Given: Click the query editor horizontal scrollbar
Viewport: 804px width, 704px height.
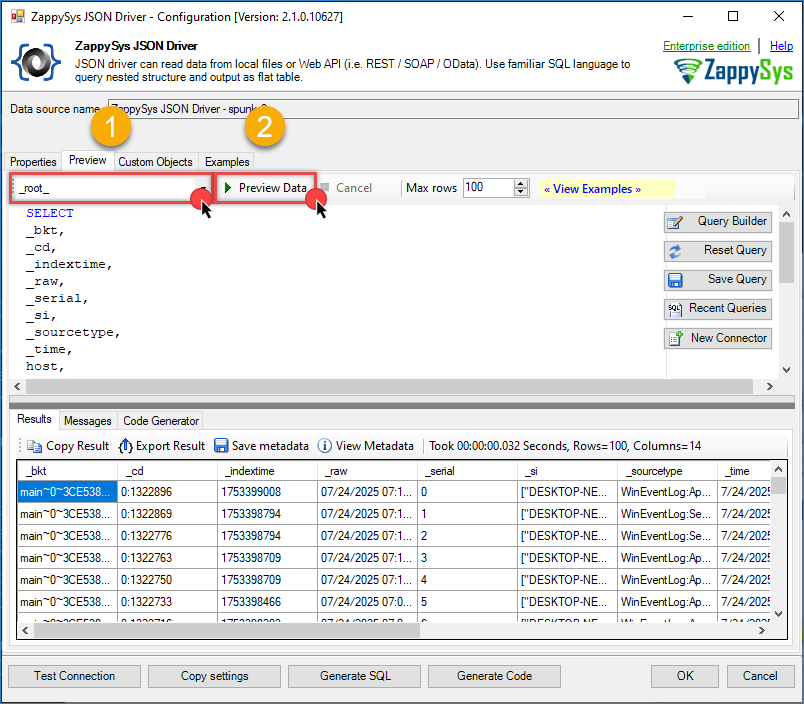Looking at the screenshot, I should [x=389, y=387].
